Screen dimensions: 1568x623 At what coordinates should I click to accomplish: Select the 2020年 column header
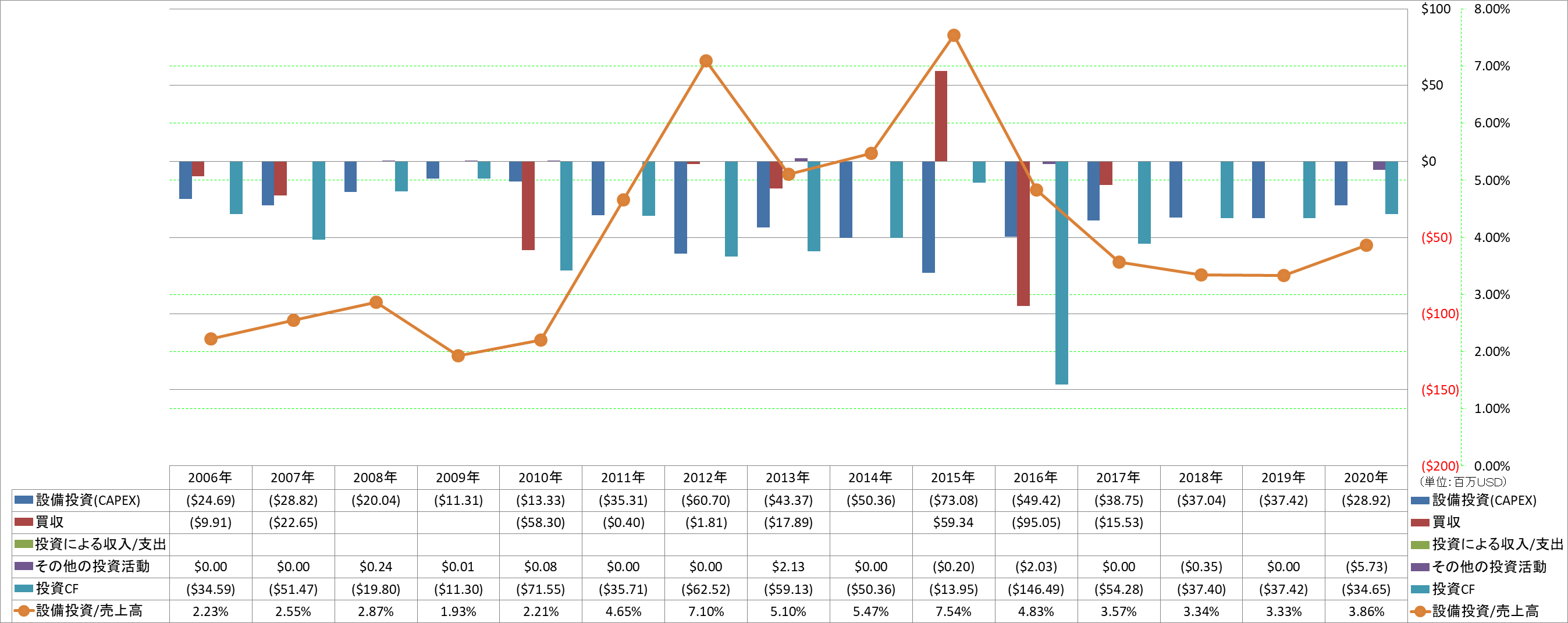tap(1366, 478)
